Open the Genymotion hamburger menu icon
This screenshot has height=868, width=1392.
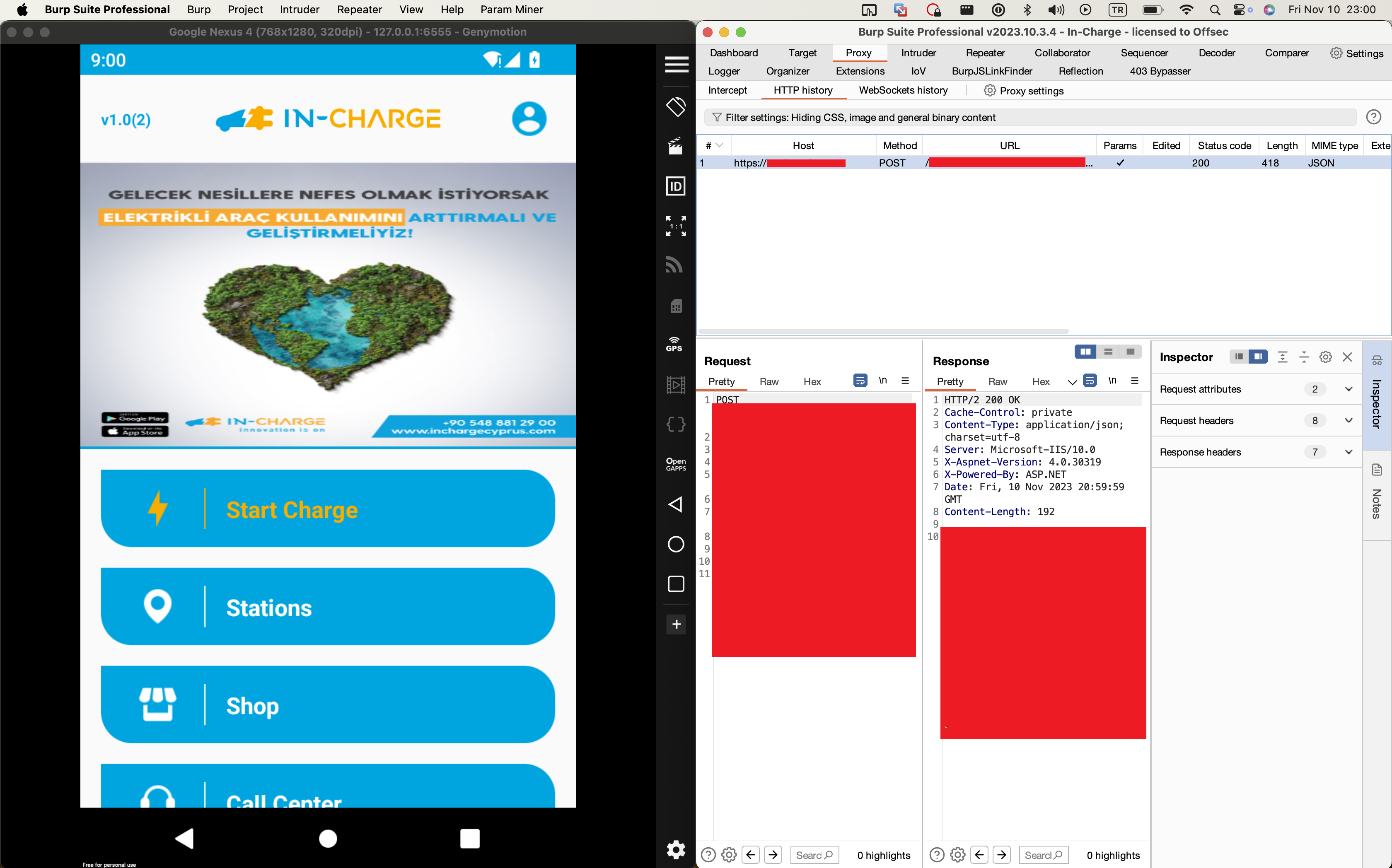(677, 64)
